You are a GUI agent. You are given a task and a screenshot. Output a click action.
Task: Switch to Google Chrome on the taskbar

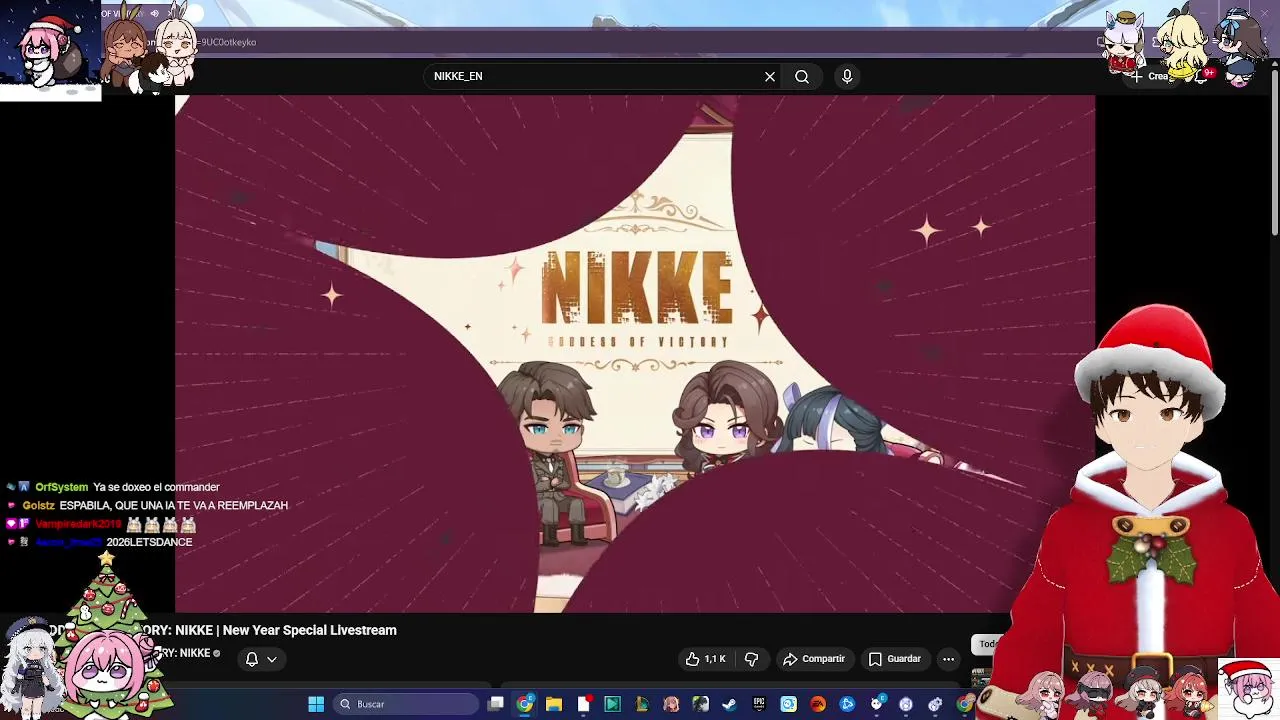[x=525, y=704]
